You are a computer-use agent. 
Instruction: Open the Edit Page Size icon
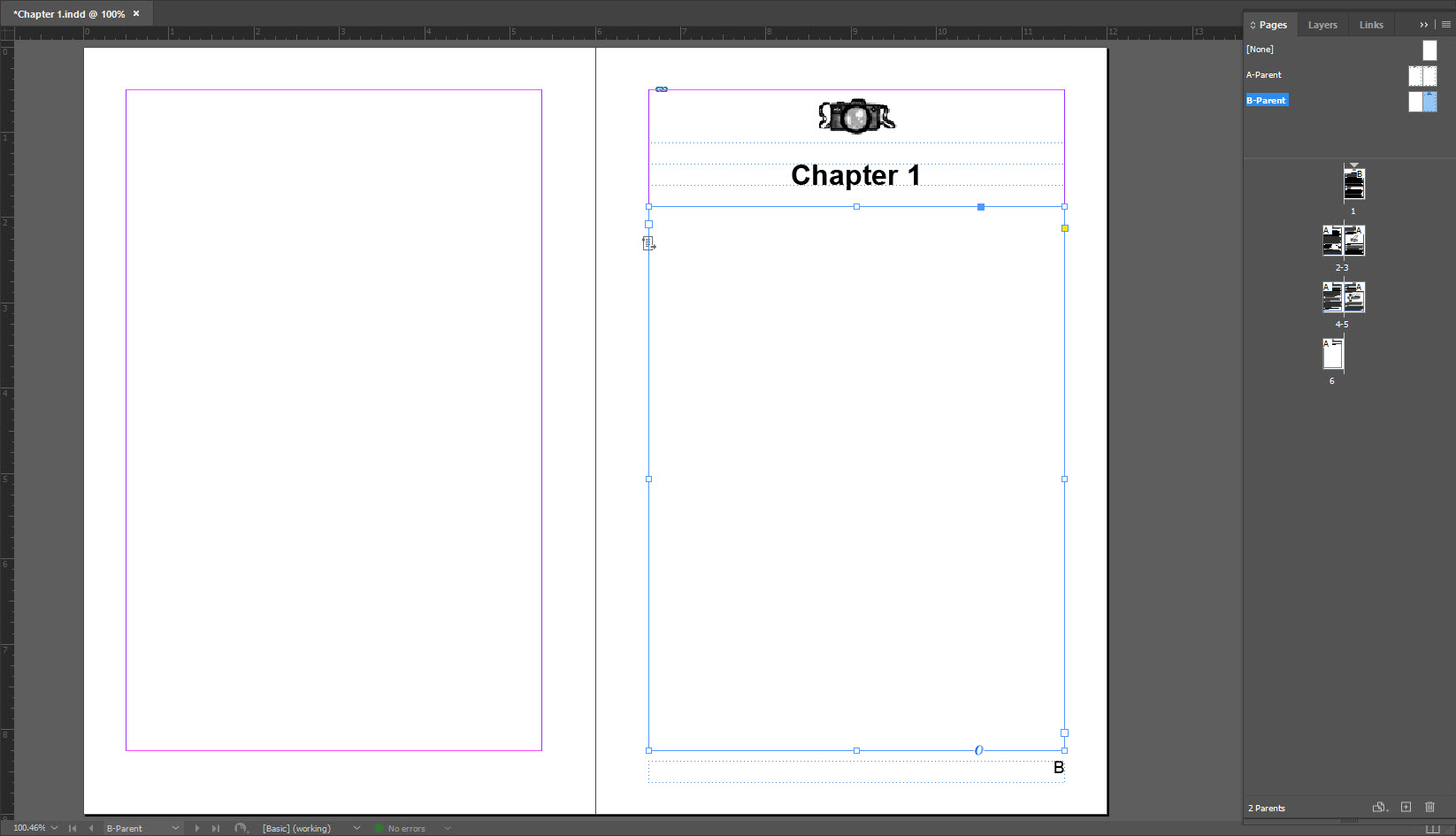pos(1378,808)
